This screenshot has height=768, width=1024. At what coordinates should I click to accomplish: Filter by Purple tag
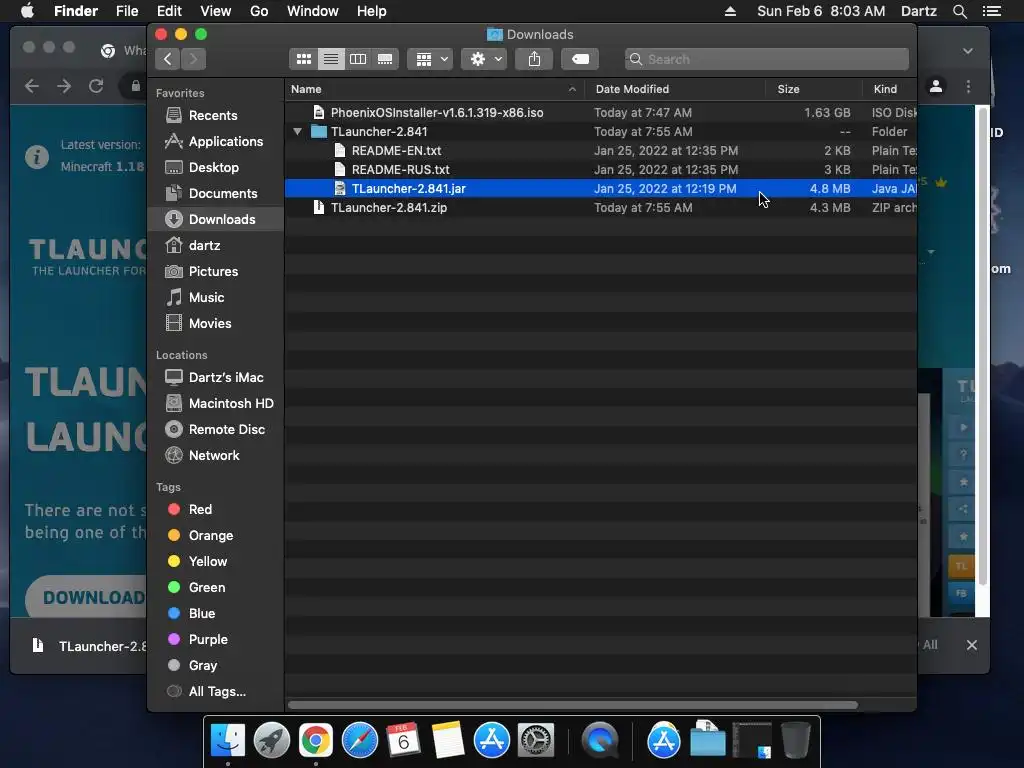[x=216, y=640]
